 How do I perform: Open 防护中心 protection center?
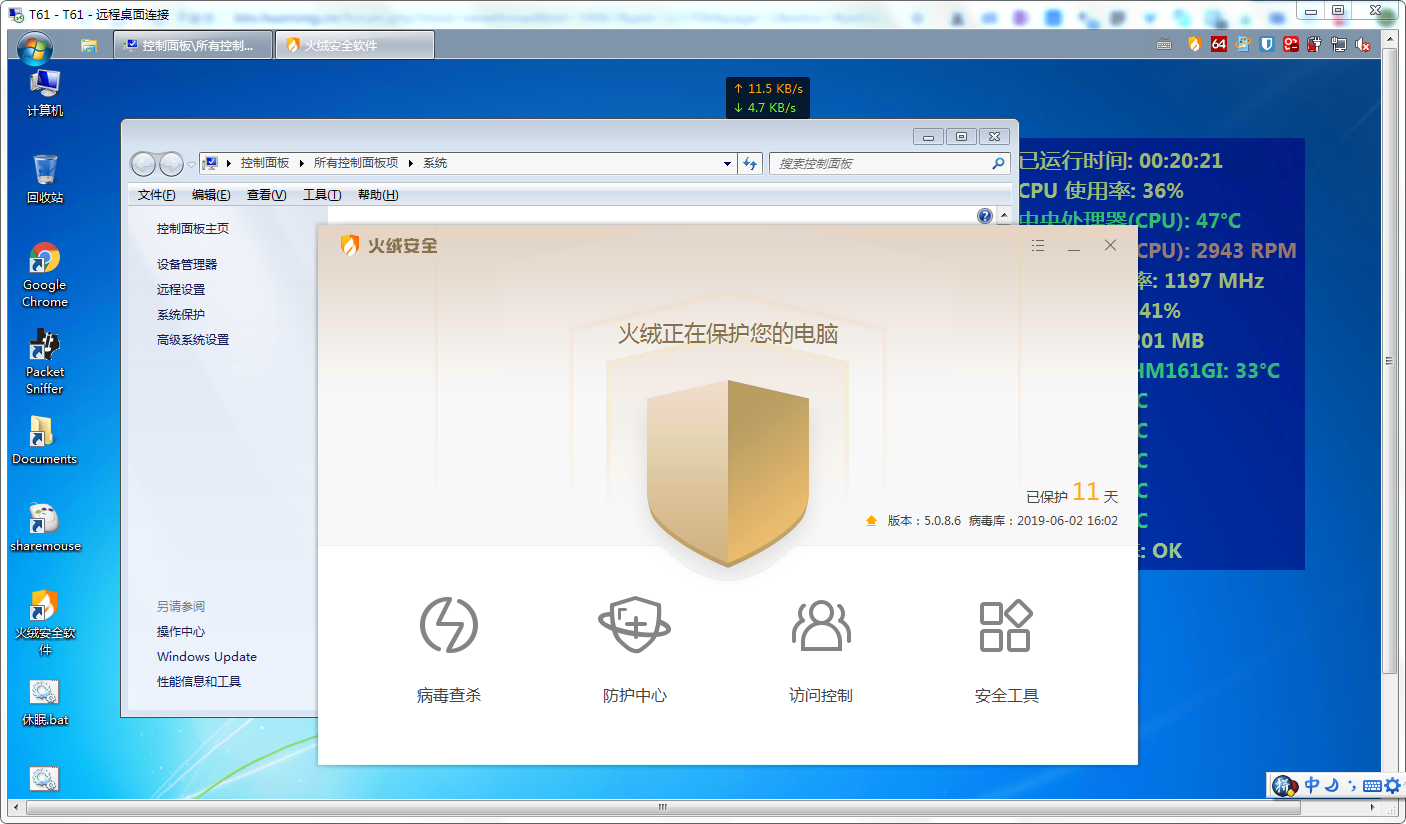tap(635, 648)
